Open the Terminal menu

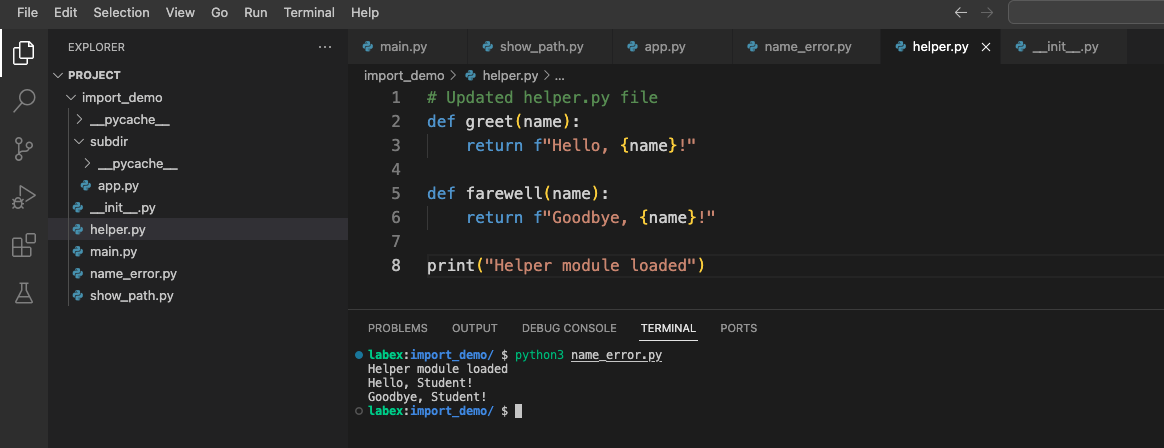coord(309,13)
